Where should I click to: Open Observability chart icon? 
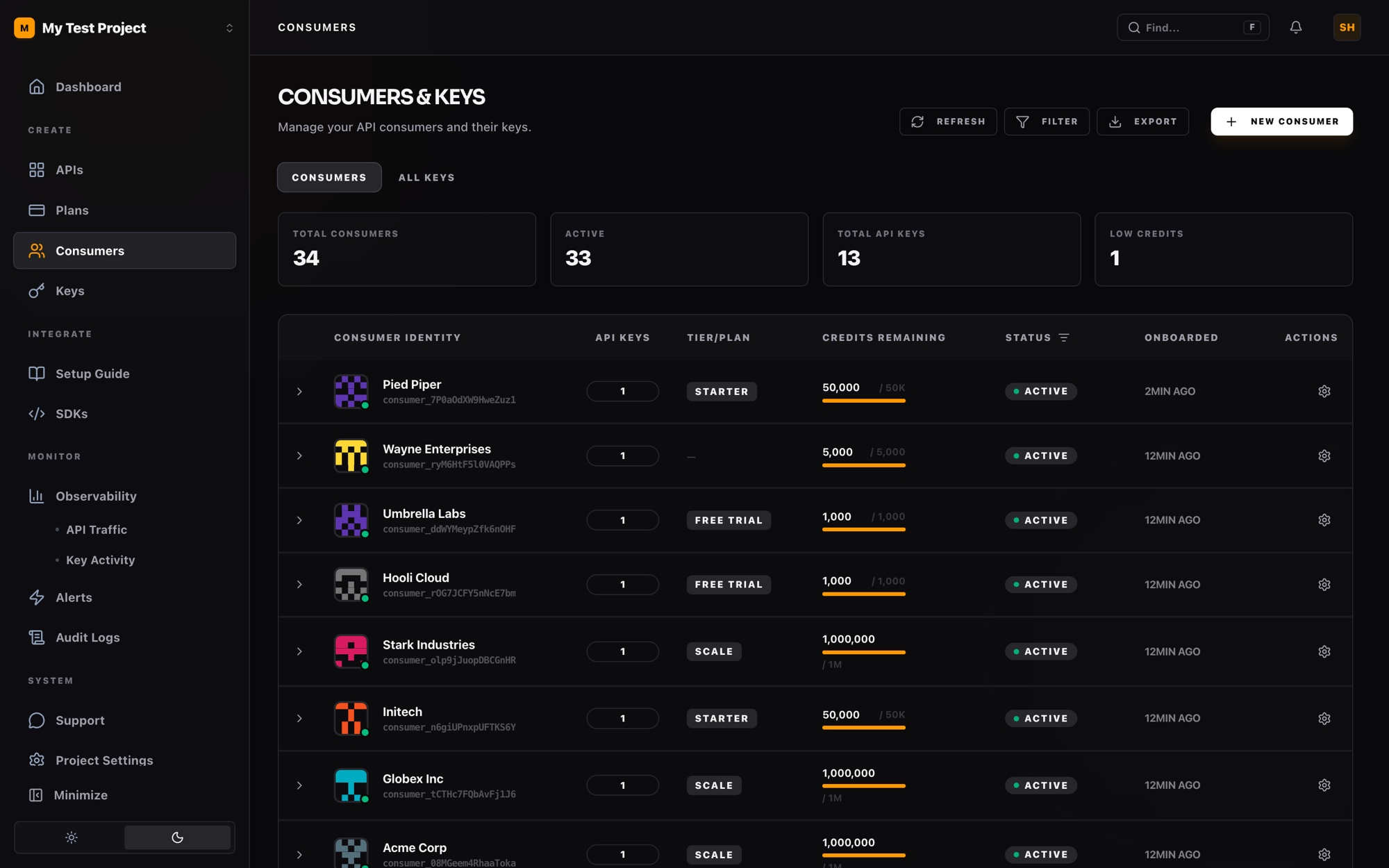37,496
